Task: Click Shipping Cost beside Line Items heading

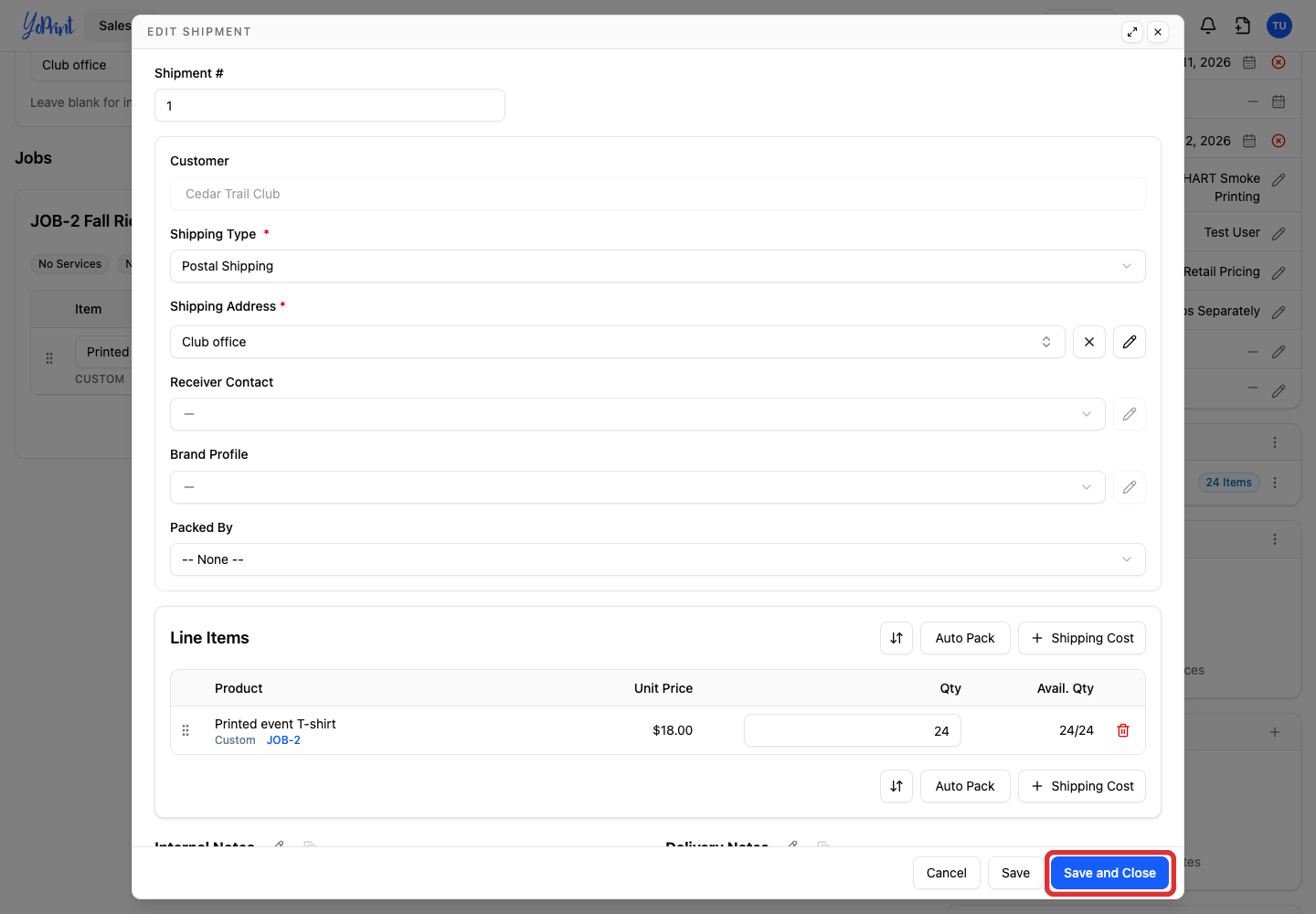Action: [1082, 638]
